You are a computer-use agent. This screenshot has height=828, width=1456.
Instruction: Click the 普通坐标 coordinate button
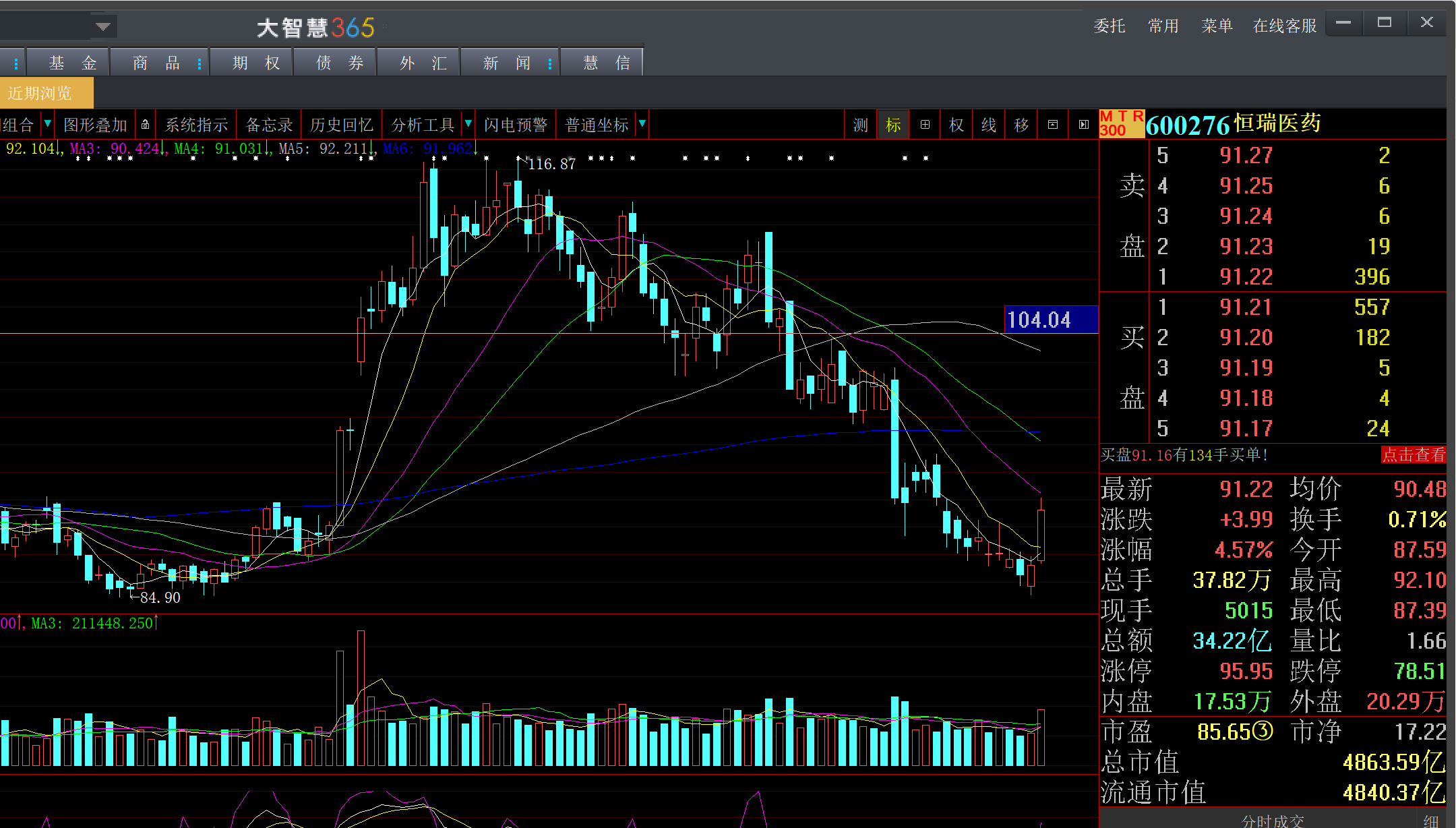(x=597, y=125)
